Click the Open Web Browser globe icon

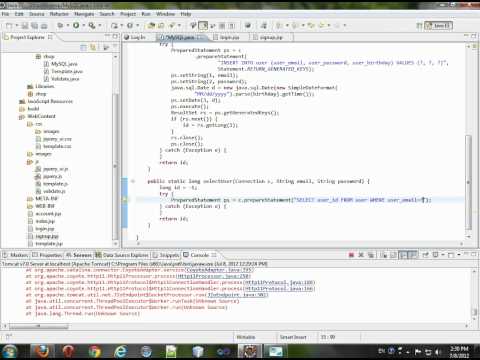click(x=248, y=25)
